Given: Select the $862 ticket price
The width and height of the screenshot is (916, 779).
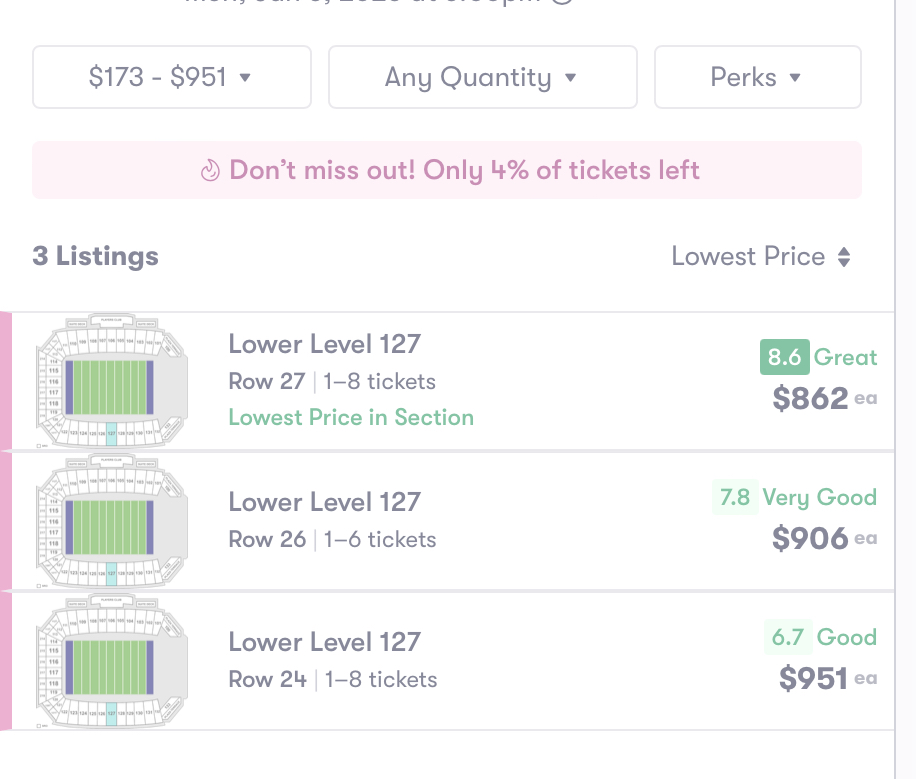Looking at the screenshot, I should pyautogui.click(x=810, y=399).
